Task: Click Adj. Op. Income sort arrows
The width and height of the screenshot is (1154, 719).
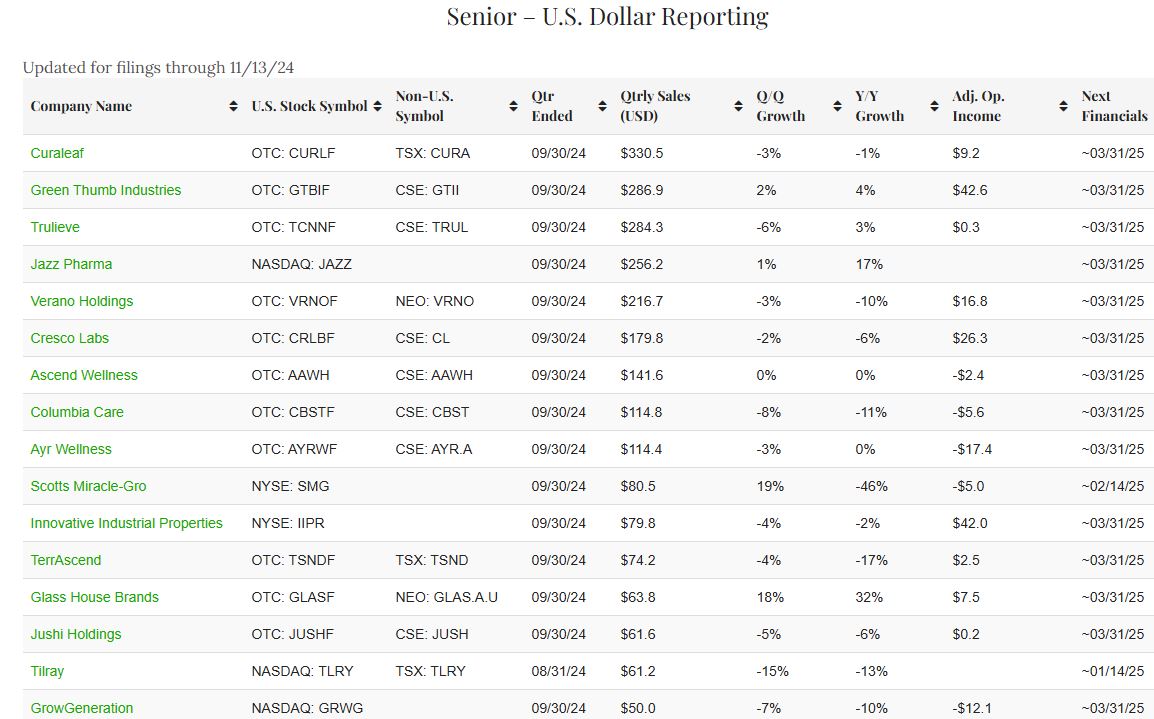Action: [1063, 106]
